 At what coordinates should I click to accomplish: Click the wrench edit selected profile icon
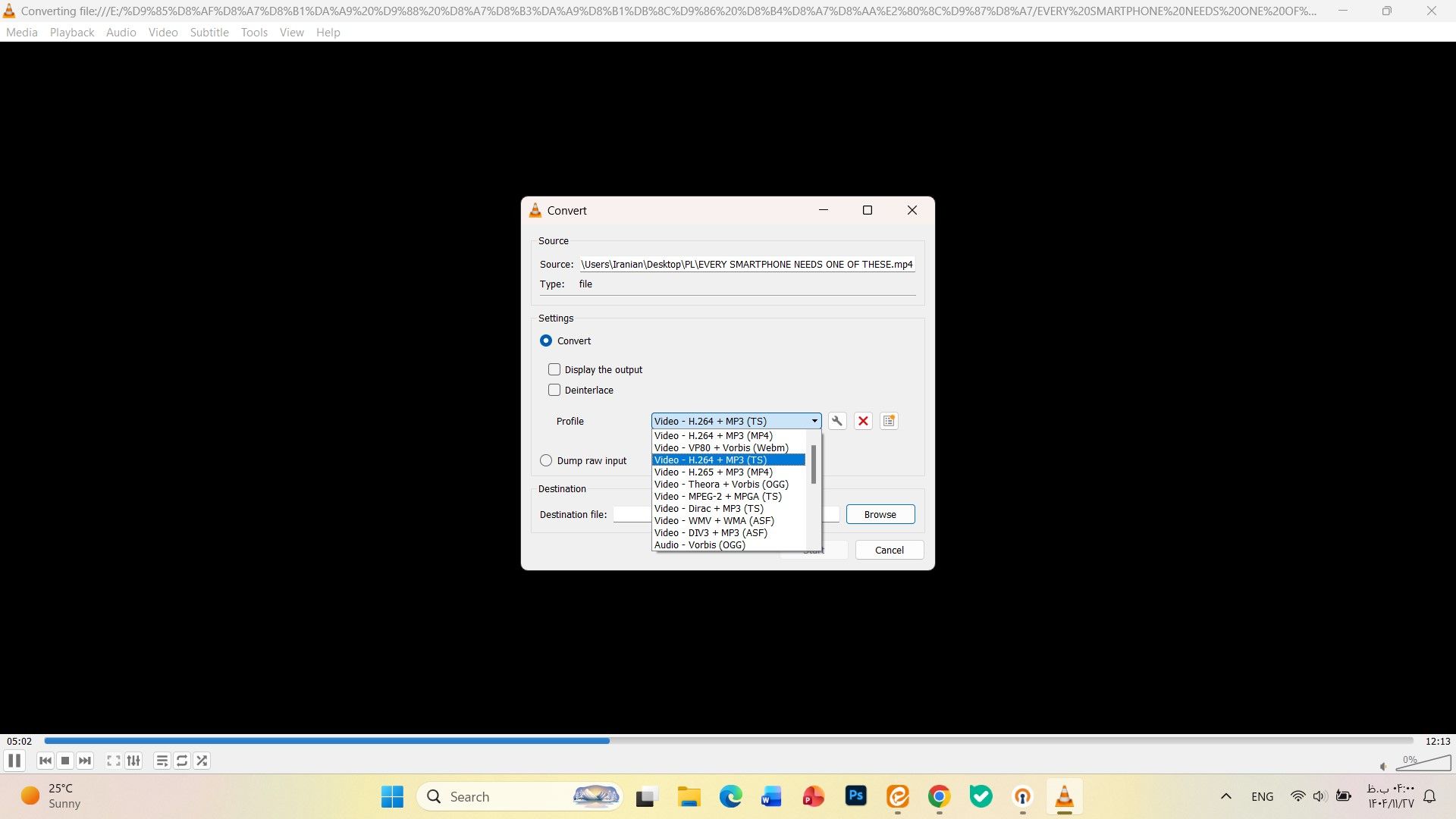[837, 421]
